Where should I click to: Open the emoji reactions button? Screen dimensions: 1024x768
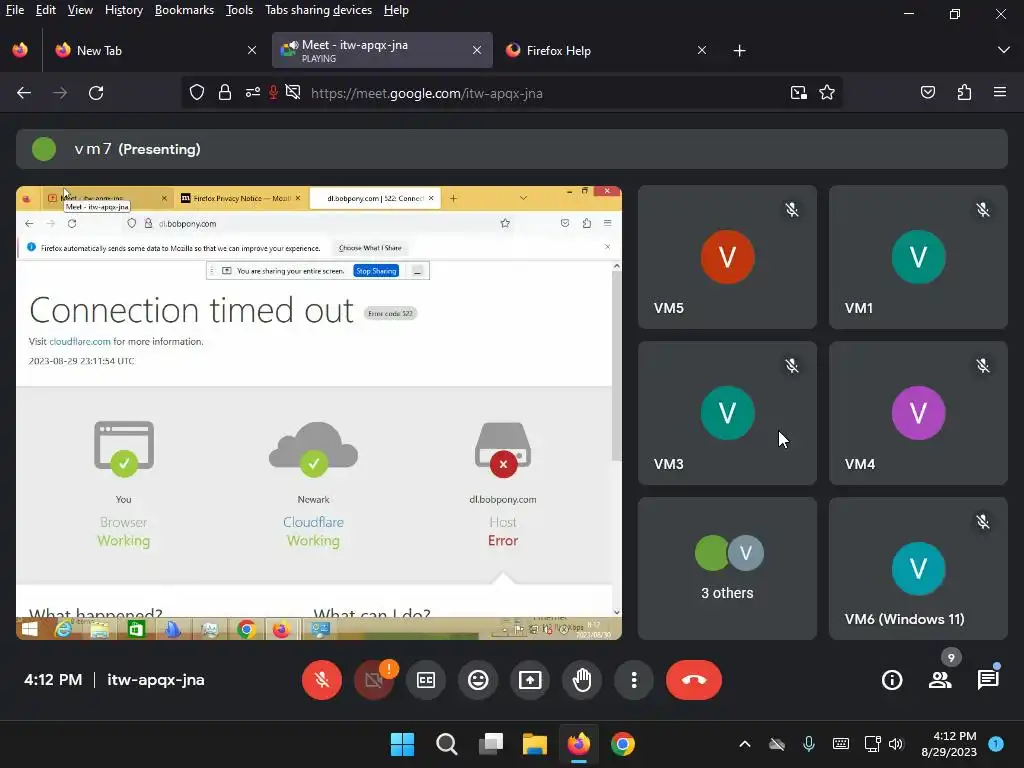(478, 680)
